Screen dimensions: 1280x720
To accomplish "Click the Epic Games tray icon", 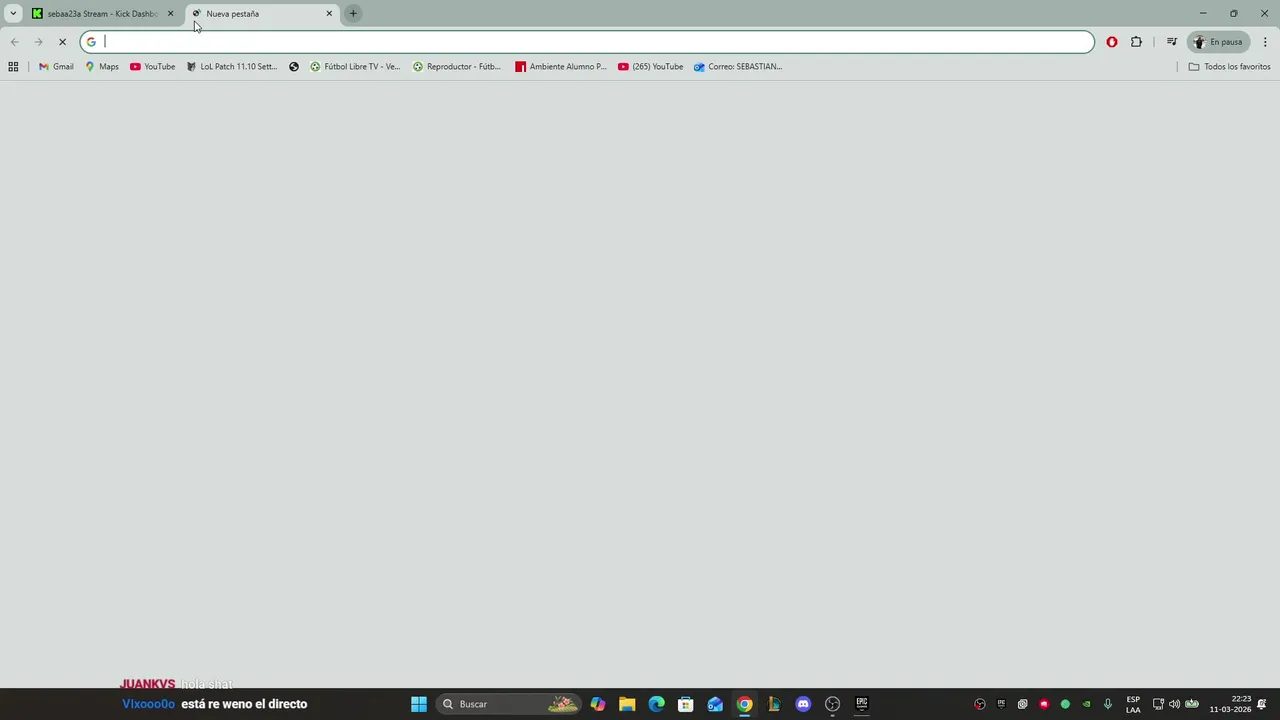I will click(1001, 704).
